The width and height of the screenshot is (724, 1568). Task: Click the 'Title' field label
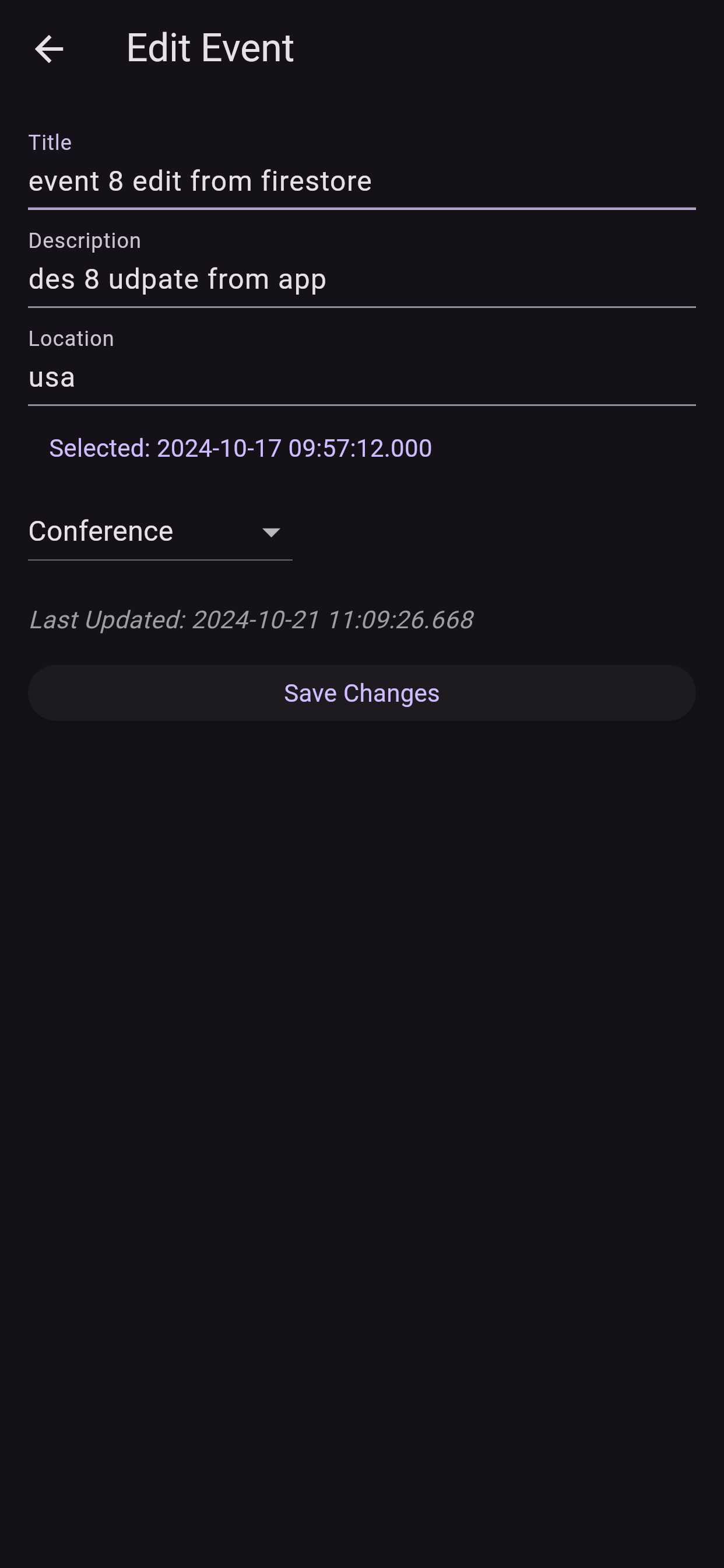(x=50, y=142)
